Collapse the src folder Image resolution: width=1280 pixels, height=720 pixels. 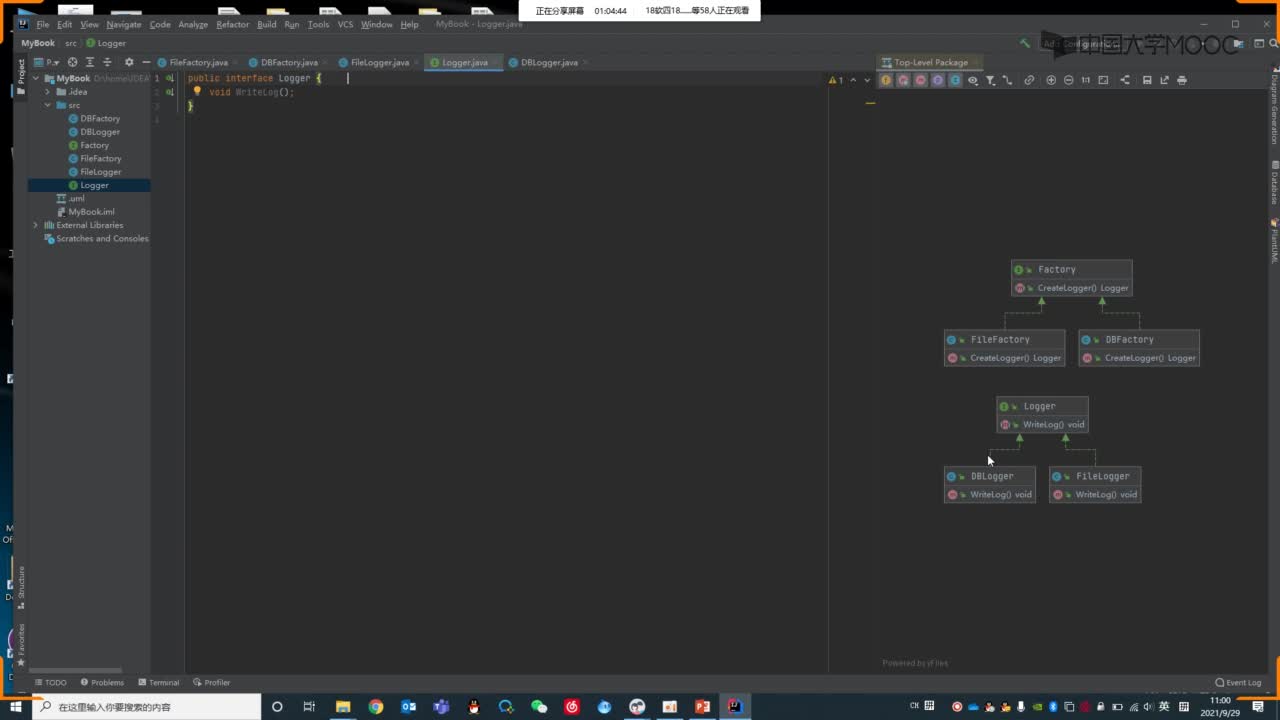tap(47, 105)
